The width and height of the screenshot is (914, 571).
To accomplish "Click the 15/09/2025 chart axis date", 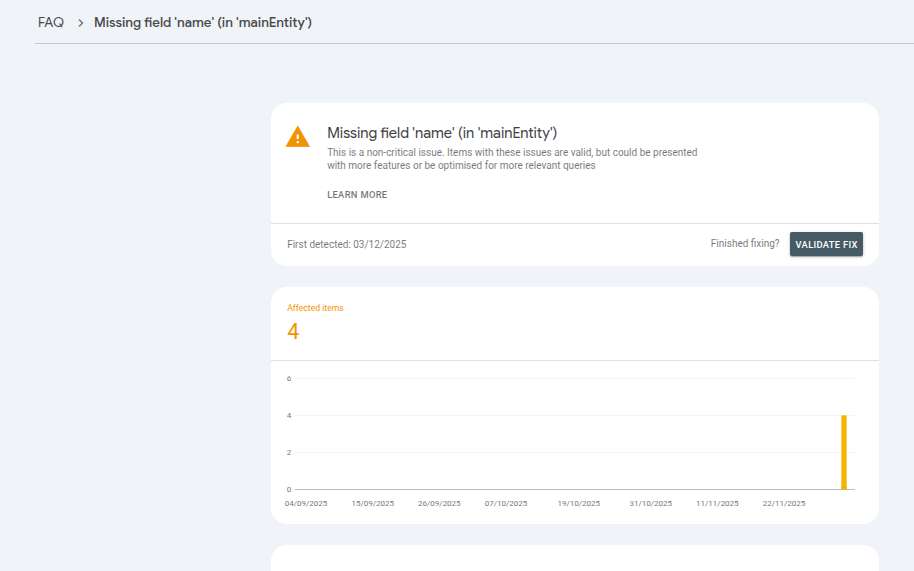I will point(373,504).
